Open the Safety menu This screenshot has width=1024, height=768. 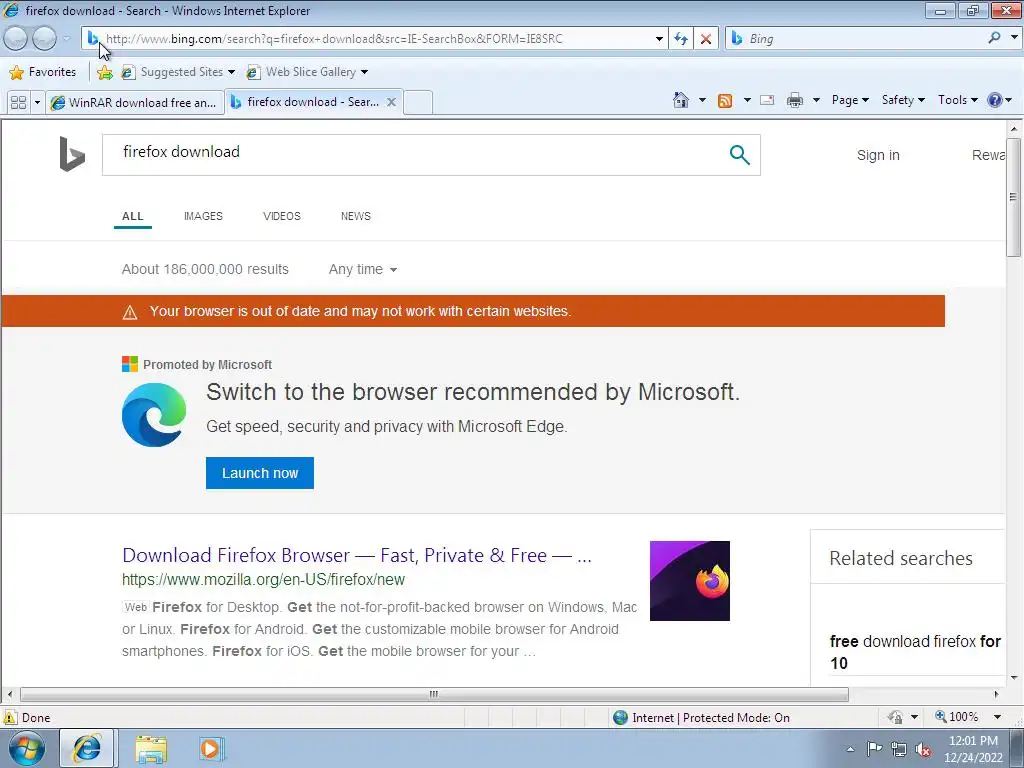click(903, 100)
